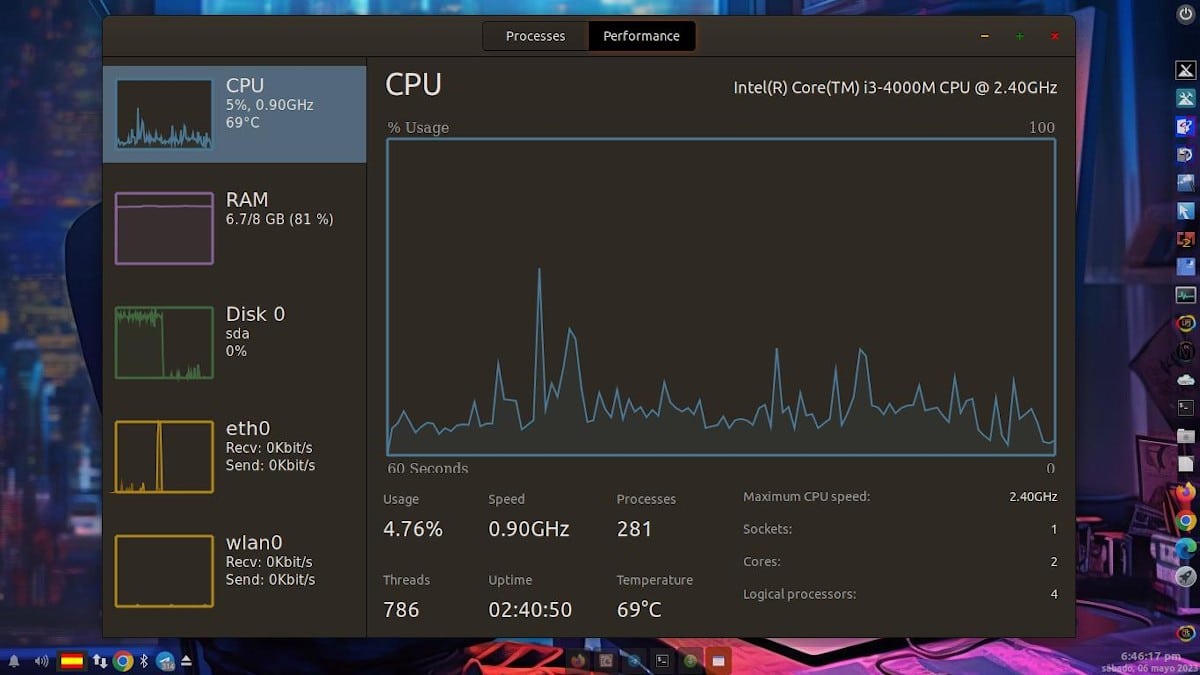1200x675 pixels.
Task: Select Disk 0 in the sidebar
Action: click(235, 341)
